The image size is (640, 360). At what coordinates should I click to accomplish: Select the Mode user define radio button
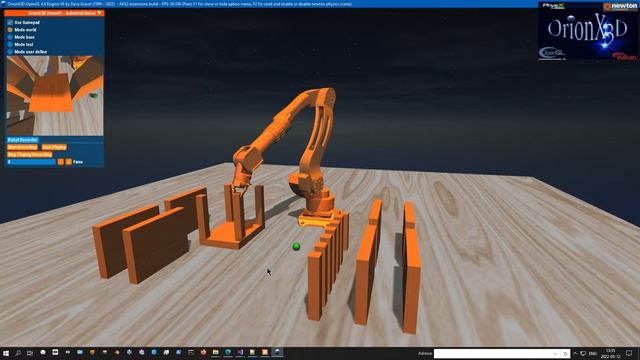click(10, 52)
